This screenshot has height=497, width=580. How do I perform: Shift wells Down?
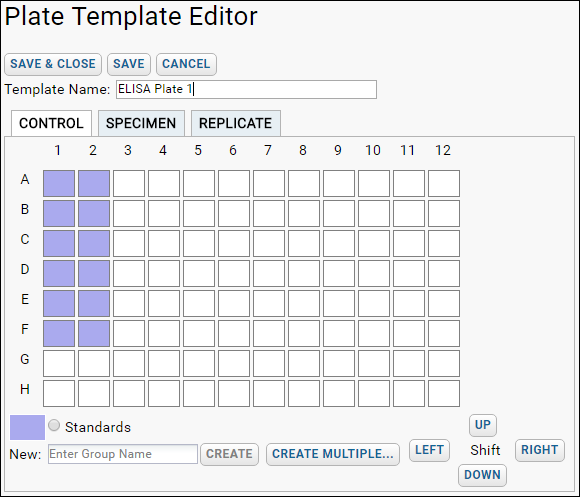[482, 475]
